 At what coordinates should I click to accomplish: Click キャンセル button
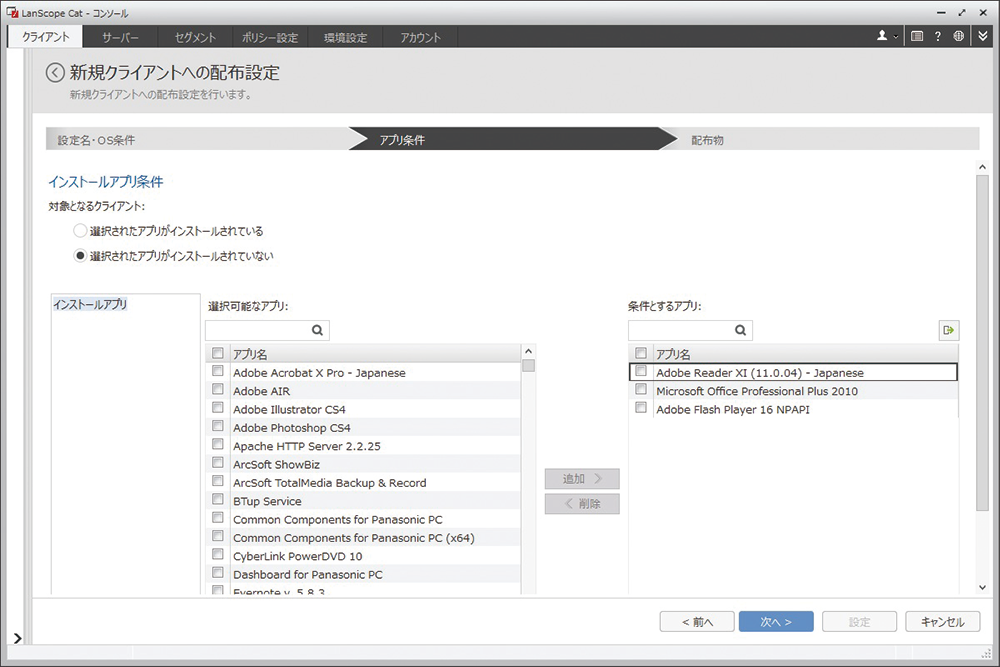pos(943,622)
